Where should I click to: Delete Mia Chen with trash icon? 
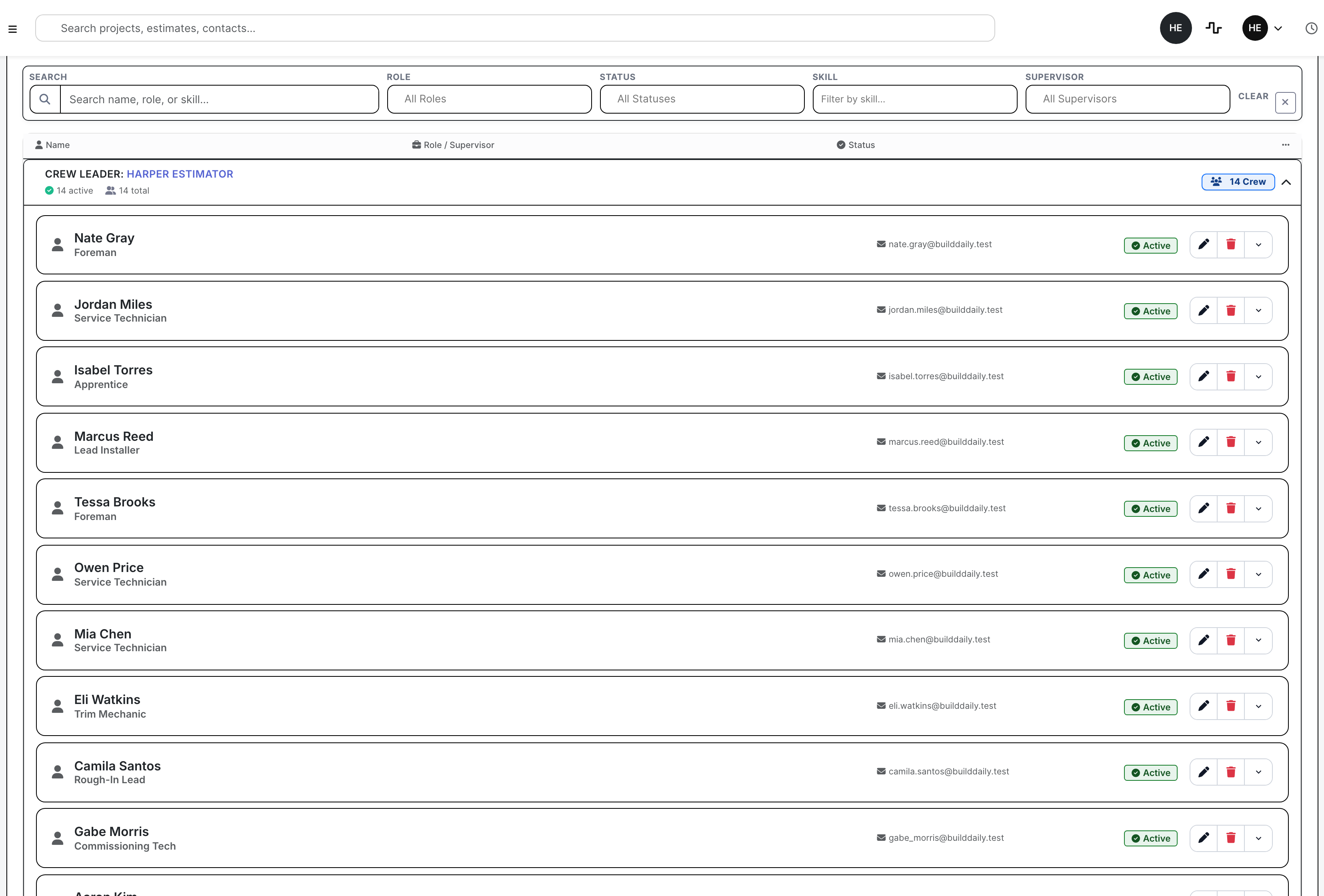(x=1230, y=640)
